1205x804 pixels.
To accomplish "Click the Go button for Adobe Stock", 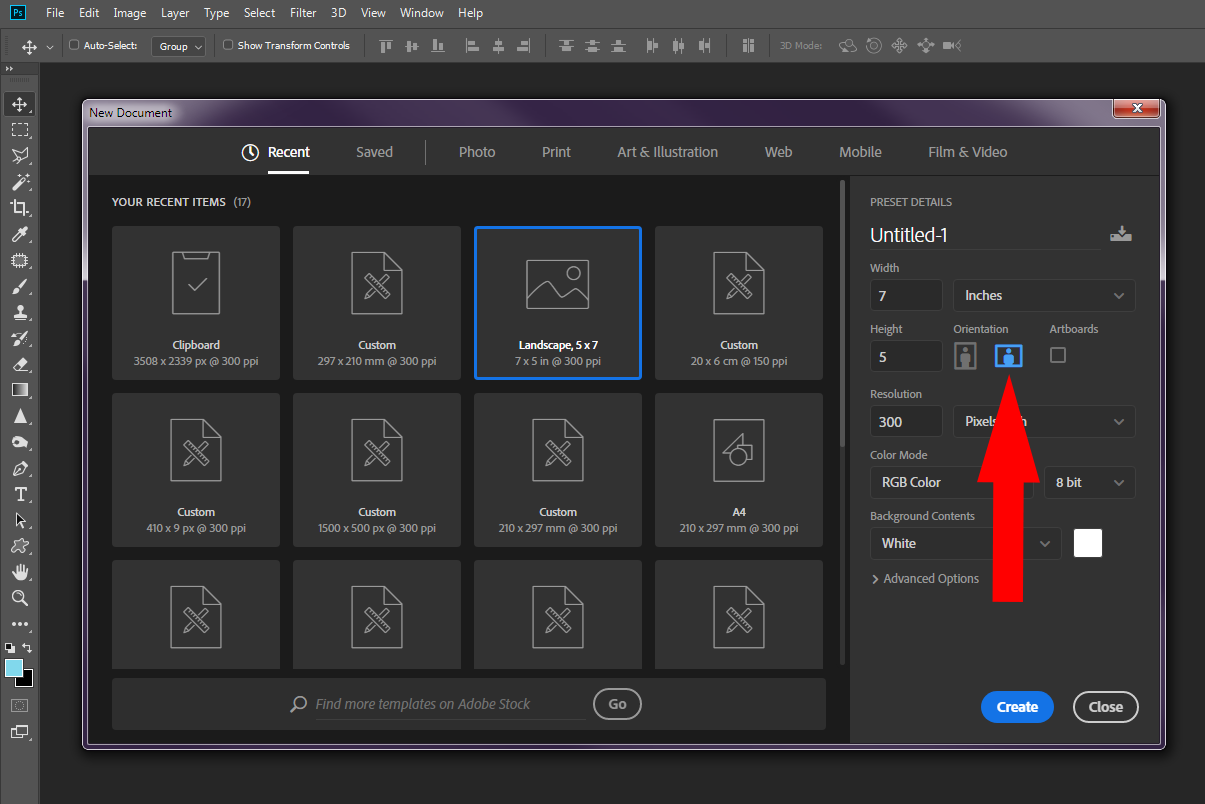I will 617,704.
